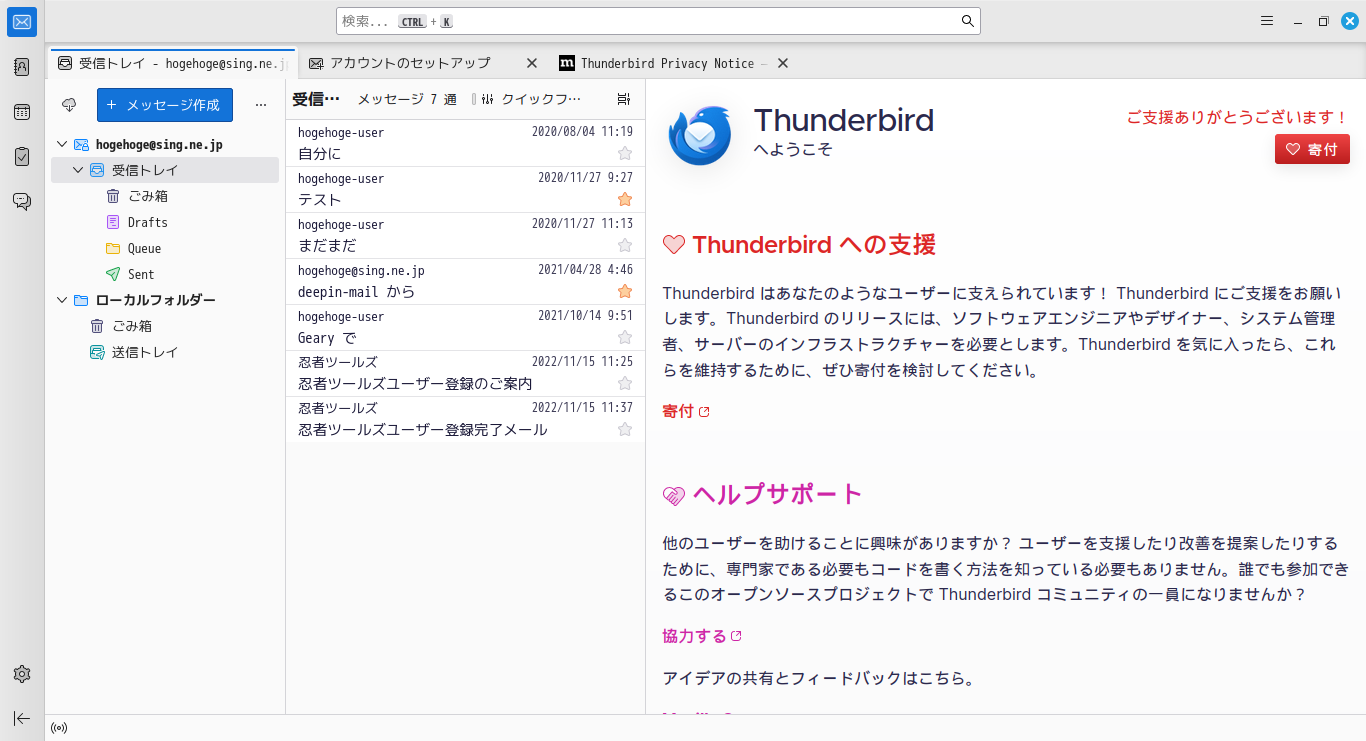Open the message with subject 自分に
The height and width of the screenshot is (741, 1366).
pyautogui.click(x=465, y=144)
